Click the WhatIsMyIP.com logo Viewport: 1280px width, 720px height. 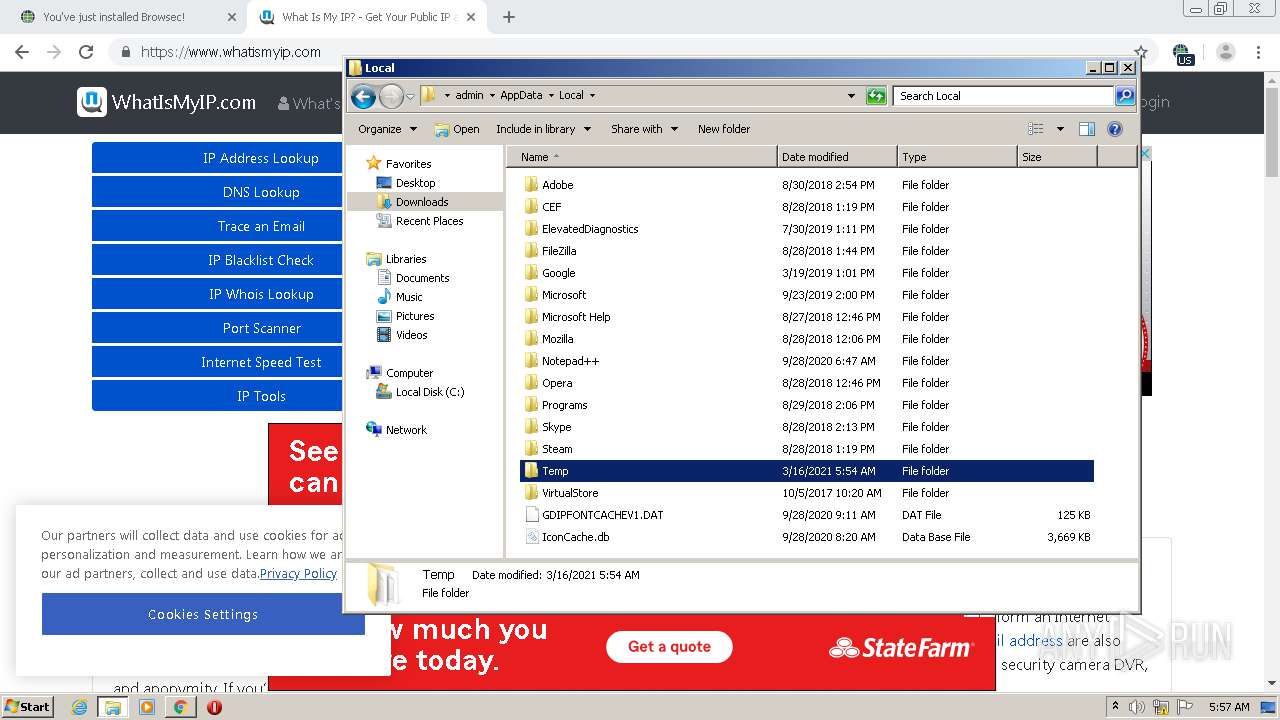click(x=167, y=102)
